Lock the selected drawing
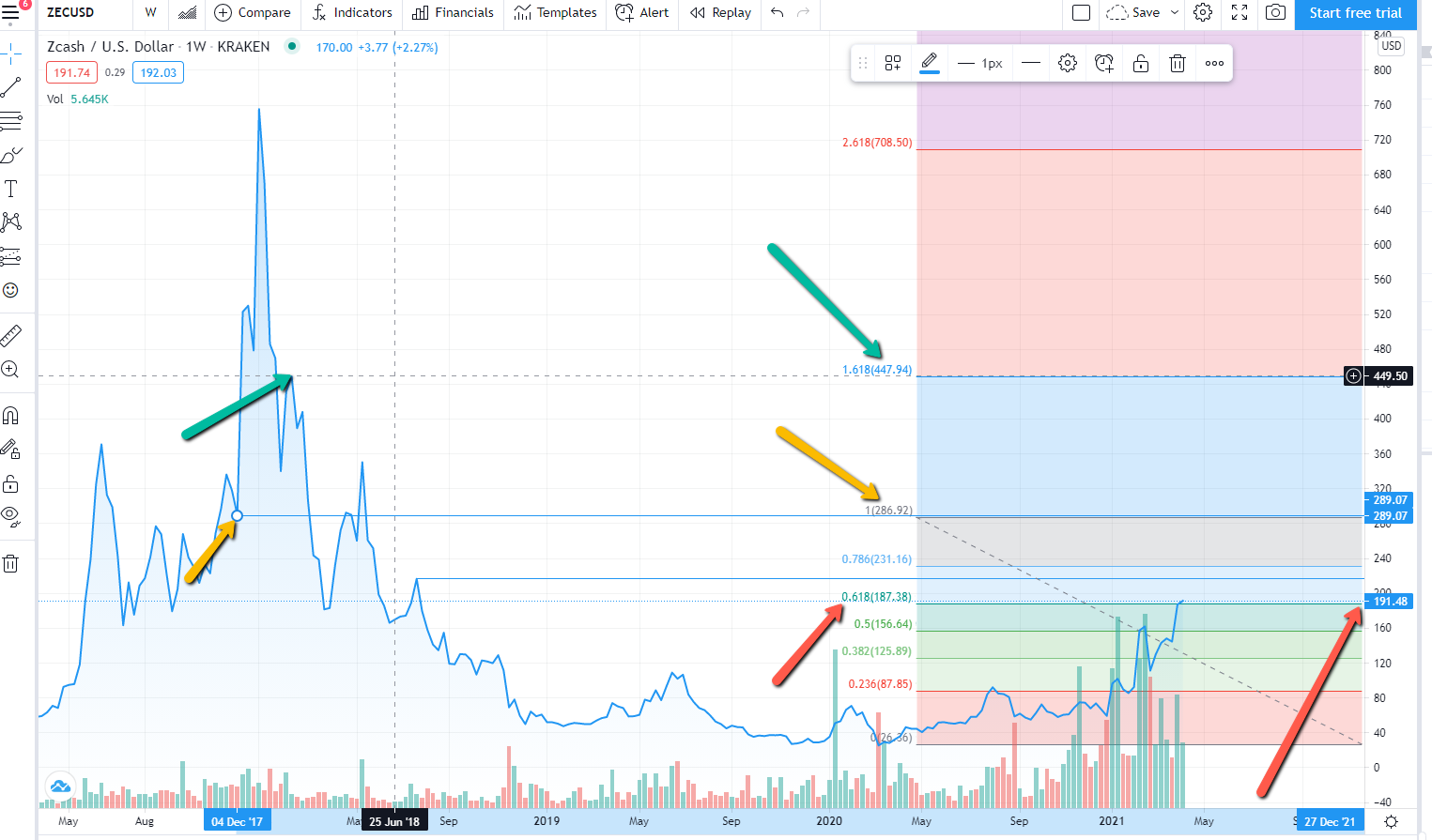The height and width of the screenshot is (840, 1432). (1141, 63)
